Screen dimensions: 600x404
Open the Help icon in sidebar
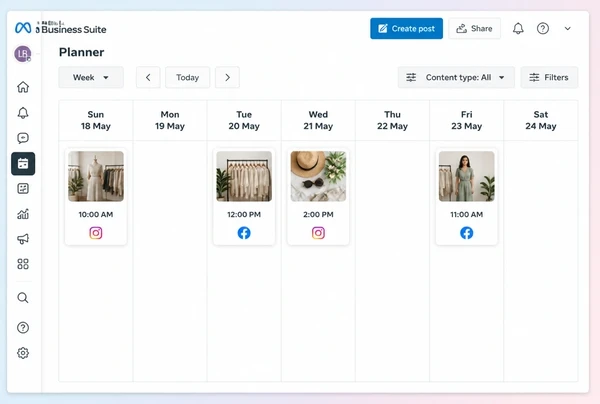23,327
